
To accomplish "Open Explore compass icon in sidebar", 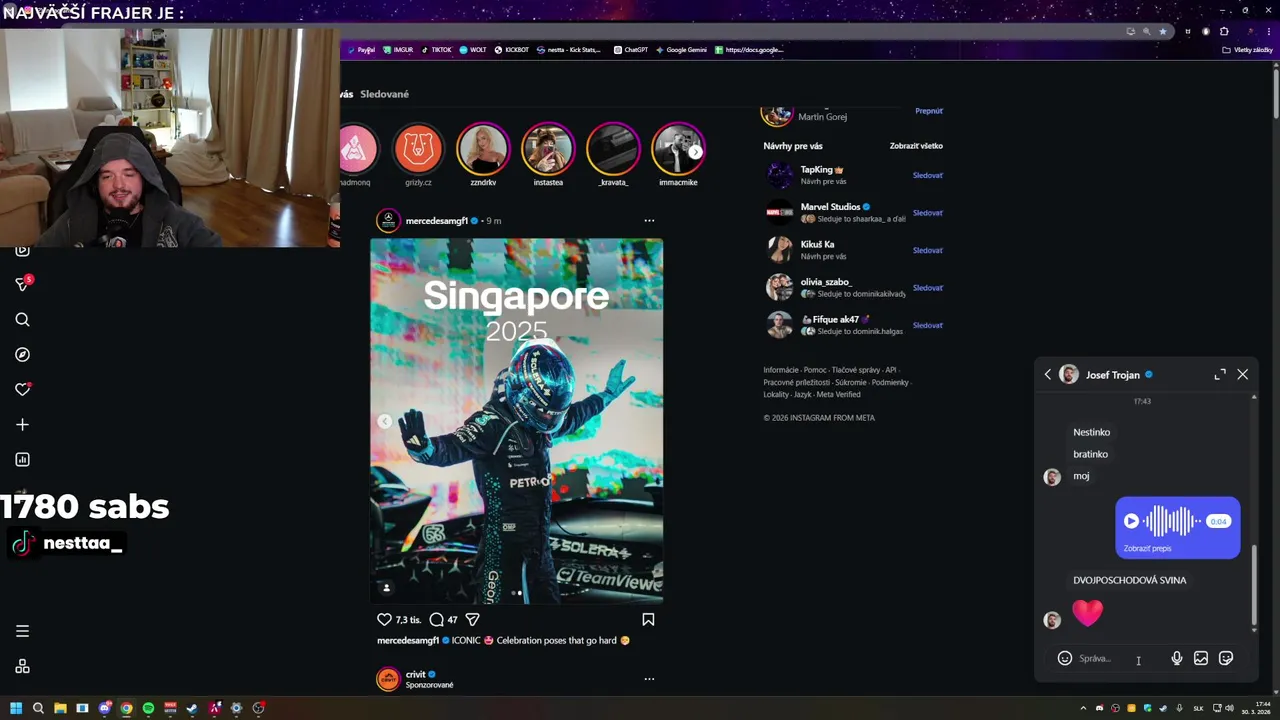I will coord(23,355).
